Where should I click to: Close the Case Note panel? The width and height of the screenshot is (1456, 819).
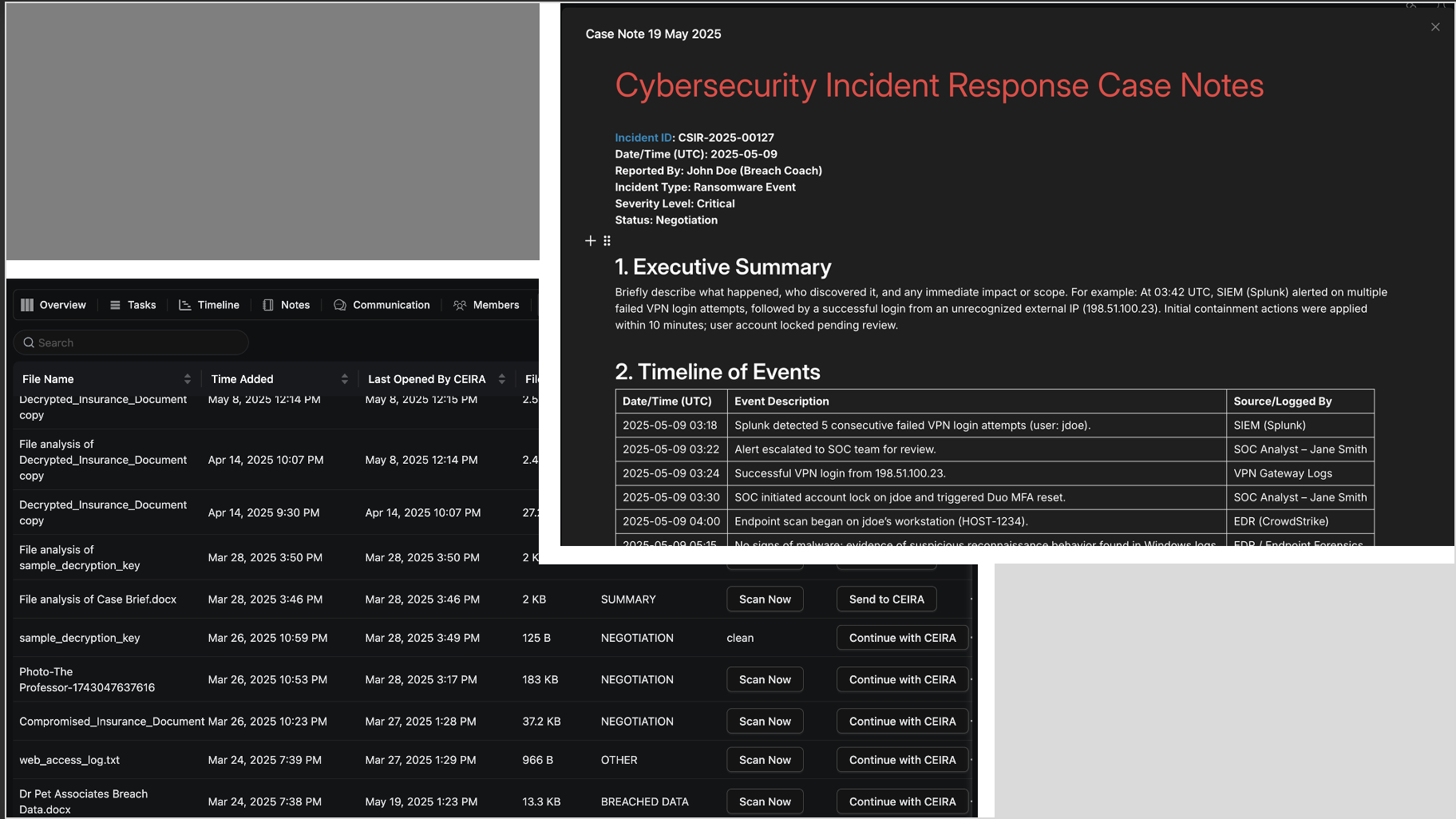click(x=1435, y=27)
